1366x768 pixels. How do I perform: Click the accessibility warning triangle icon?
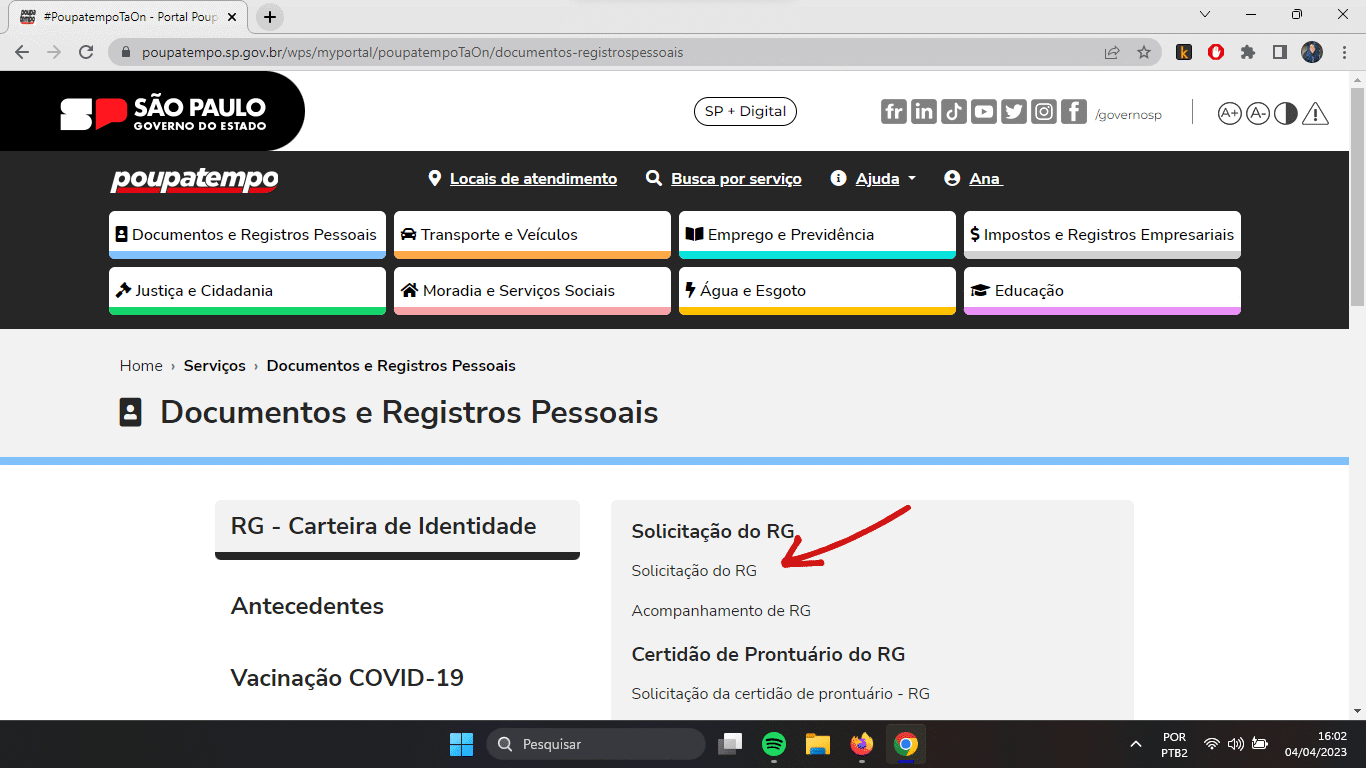1316,113
